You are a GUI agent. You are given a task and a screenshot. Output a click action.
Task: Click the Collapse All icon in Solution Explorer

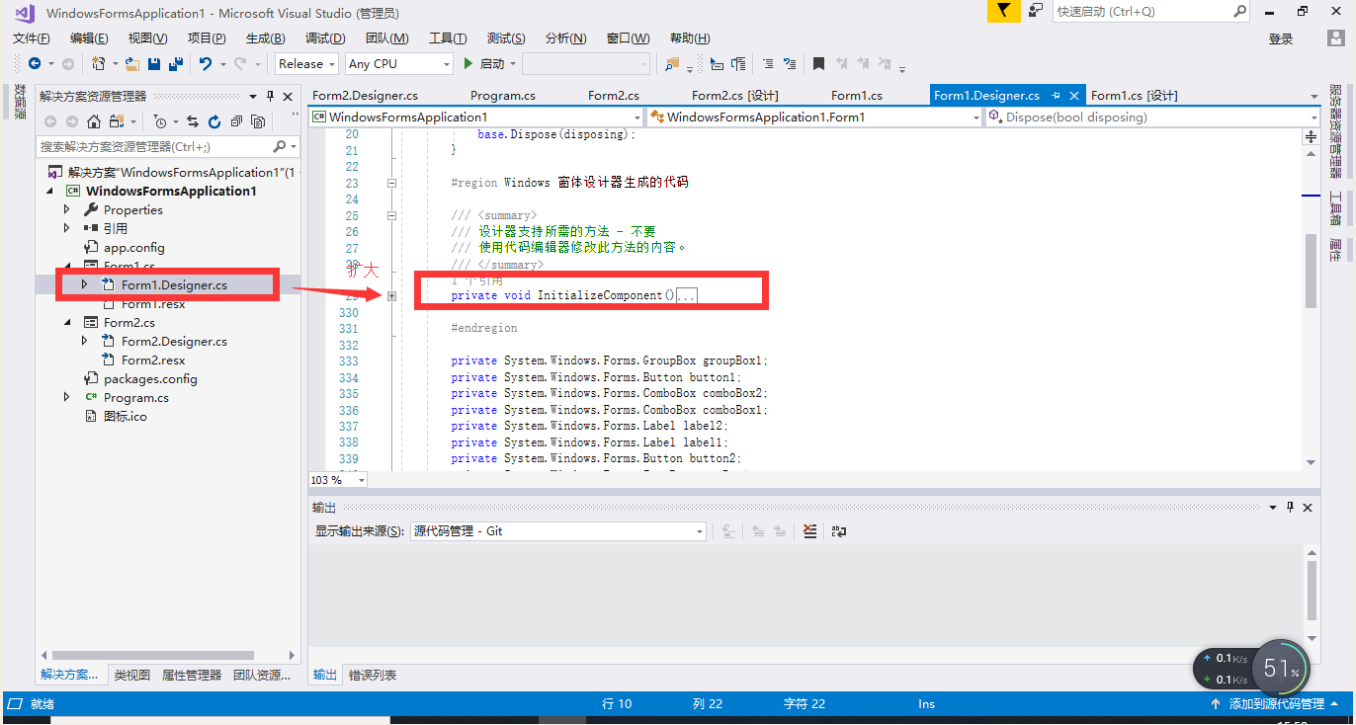[x=237, y=122]
